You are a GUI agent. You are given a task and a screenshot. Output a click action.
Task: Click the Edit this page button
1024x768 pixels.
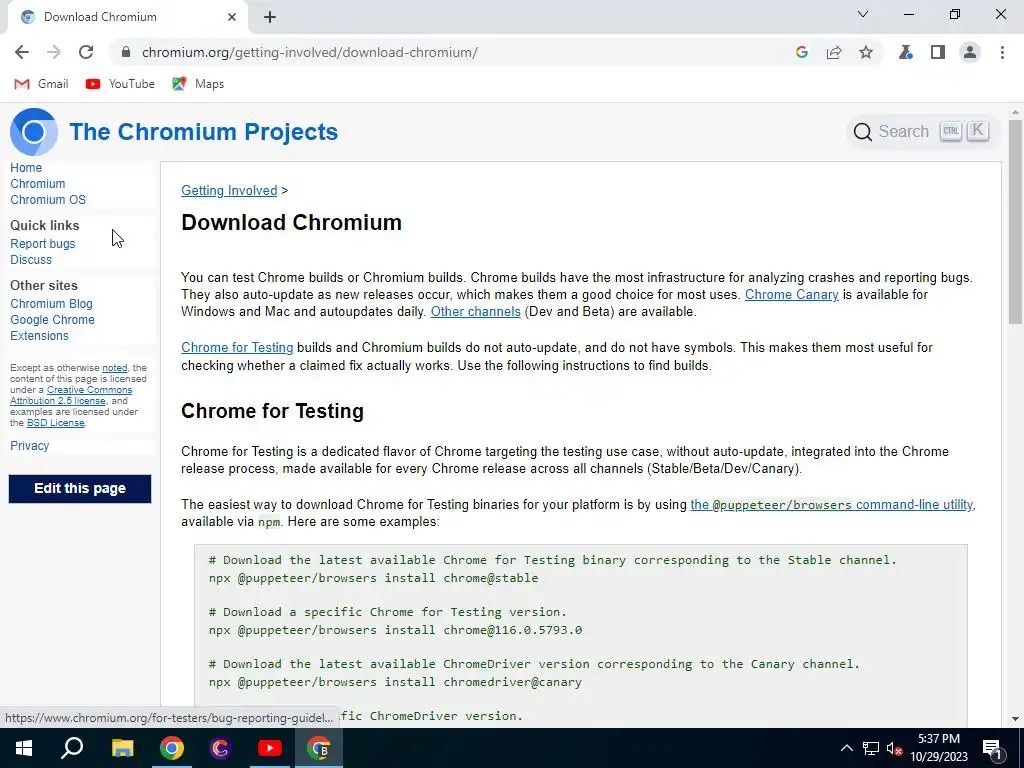tap(80, 488)
